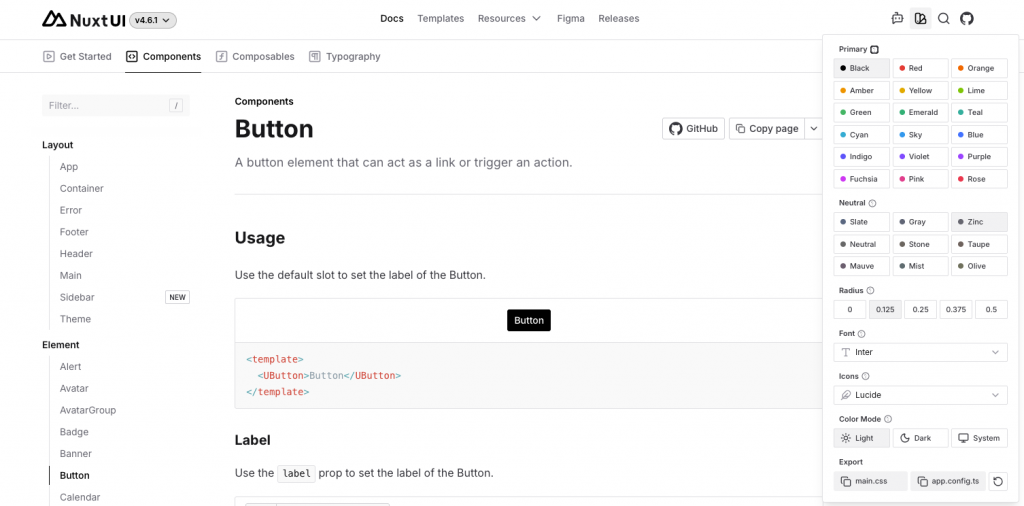The image size is (1024, 506).
Task: Choose the Olive neutral color
Action: (x=979, y=266)
